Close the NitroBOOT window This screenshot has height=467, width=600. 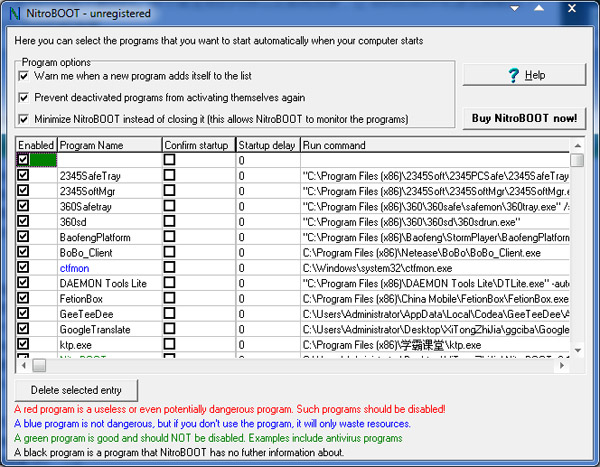coord(572,8)
